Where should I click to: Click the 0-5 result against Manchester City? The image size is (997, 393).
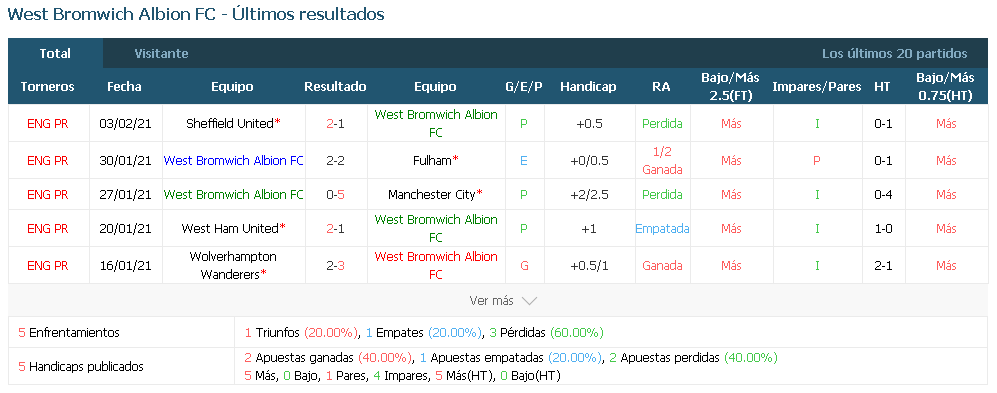[x=335, y=195]
